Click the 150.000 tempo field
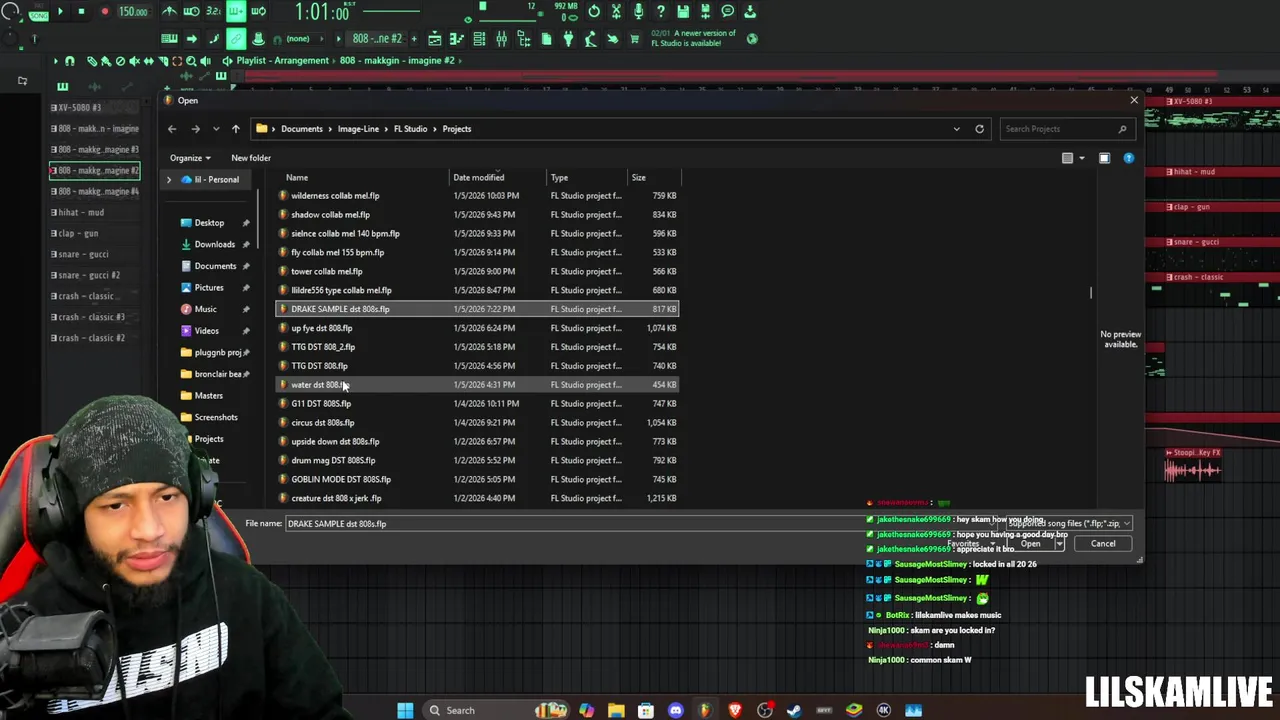1280x720 pixels. [x=133, y=12]
